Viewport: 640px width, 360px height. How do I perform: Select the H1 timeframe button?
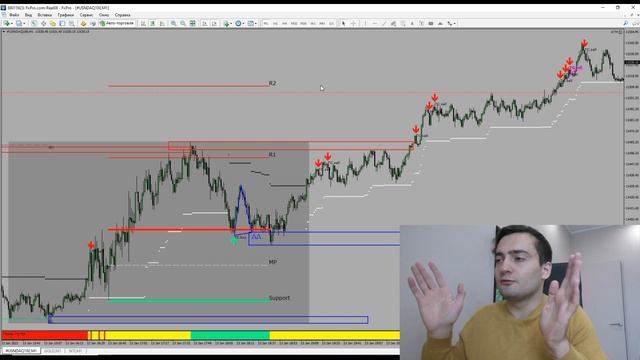pyautogui.click(x=304, y=24)
